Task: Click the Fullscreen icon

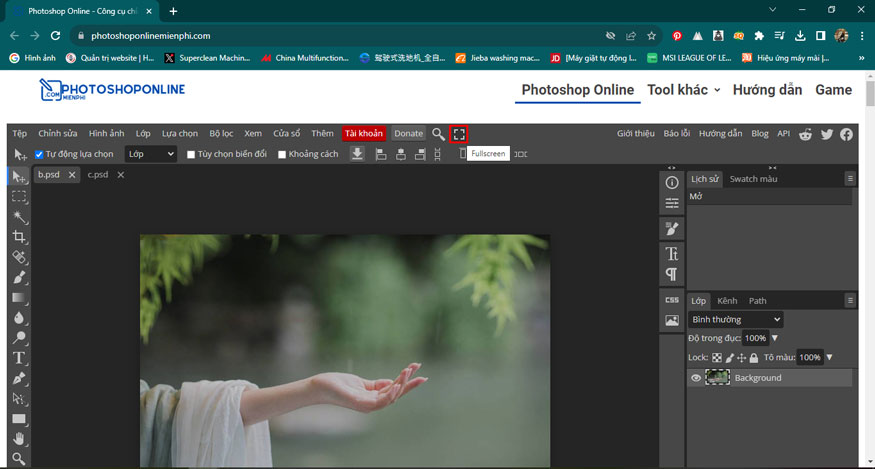Action: pos(459,134)
